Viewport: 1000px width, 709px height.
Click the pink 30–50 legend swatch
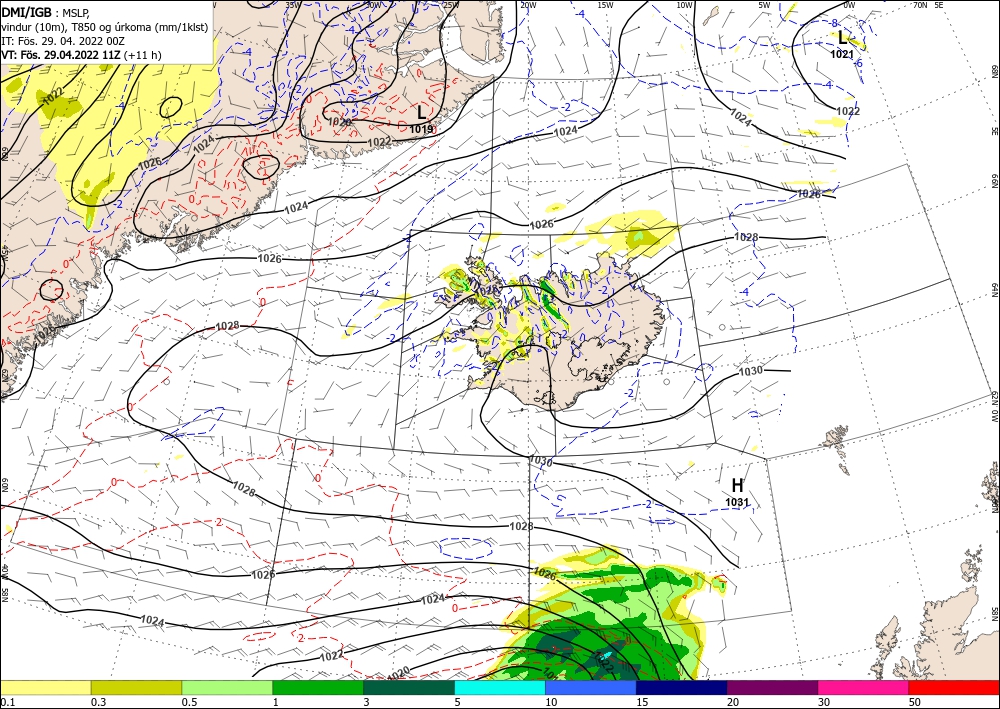click(x=864, y=687)
